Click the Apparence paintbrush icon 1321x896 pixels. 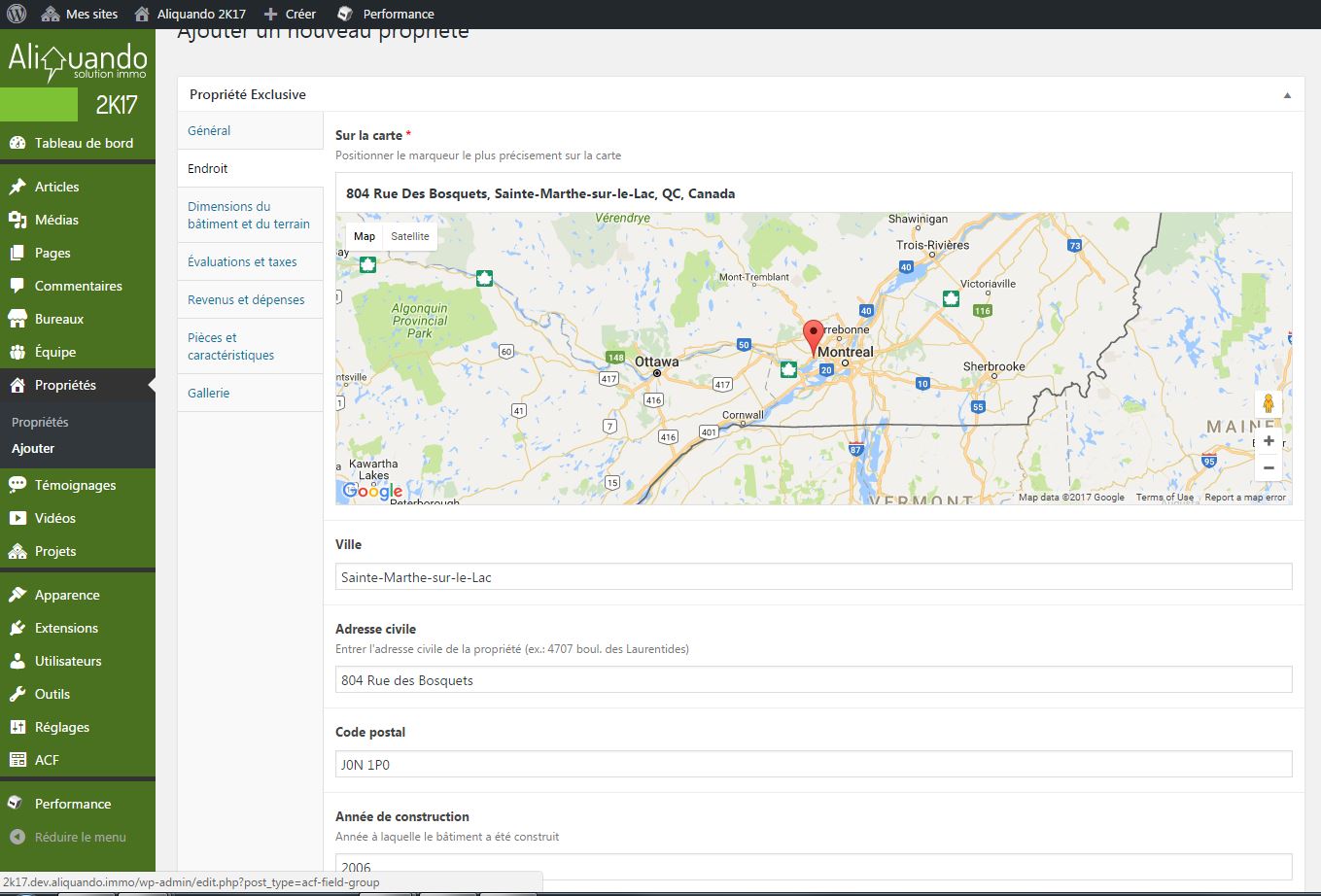(x=17, y=595)
